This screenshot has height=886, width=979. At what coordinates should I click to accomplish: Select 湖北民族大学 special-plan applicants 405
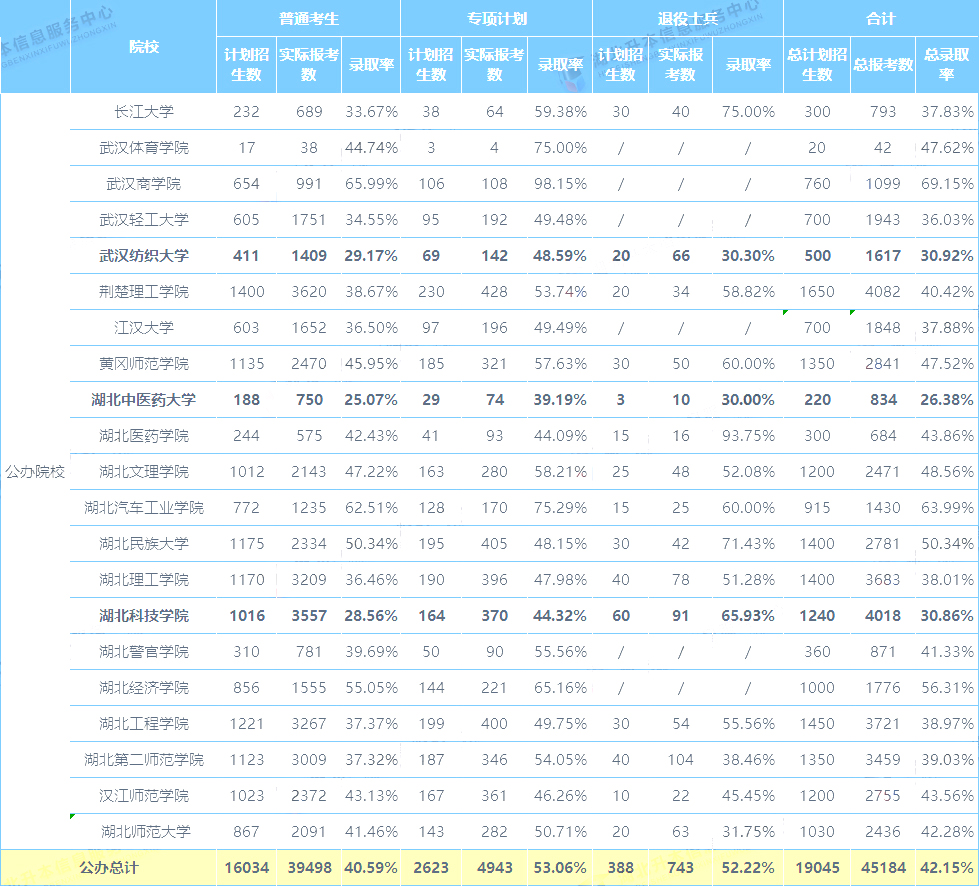pos(494,544)
